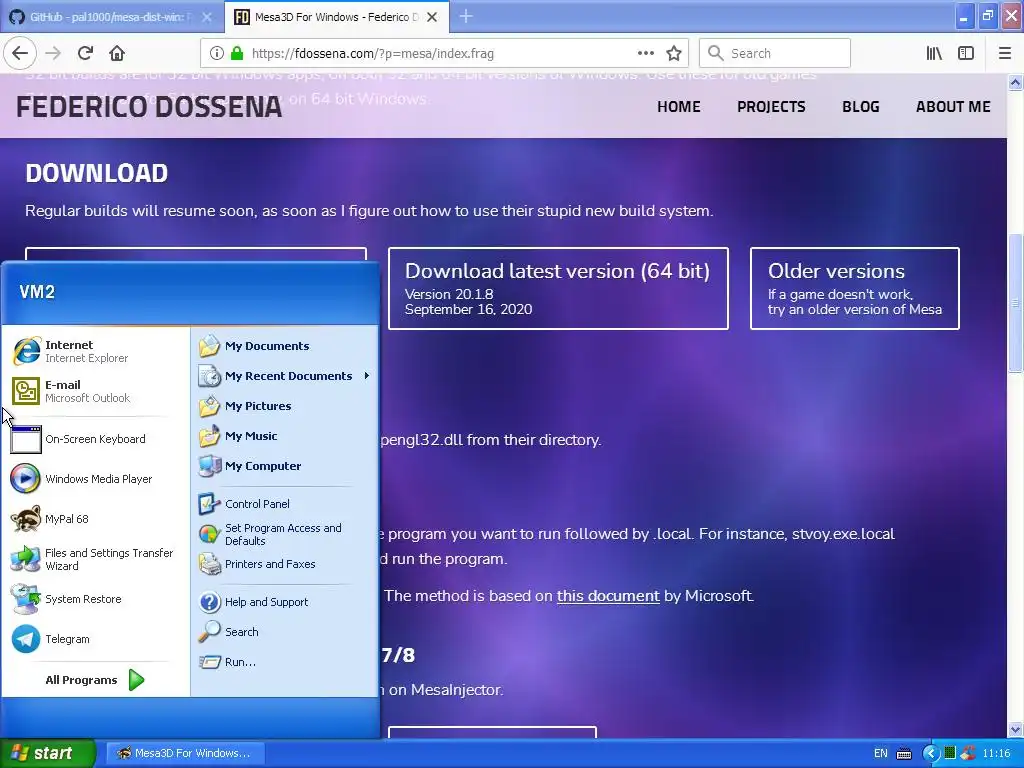Screen dimensions: 1024x768
Task: Open My Pictures folder
Action: coord(284,406)
